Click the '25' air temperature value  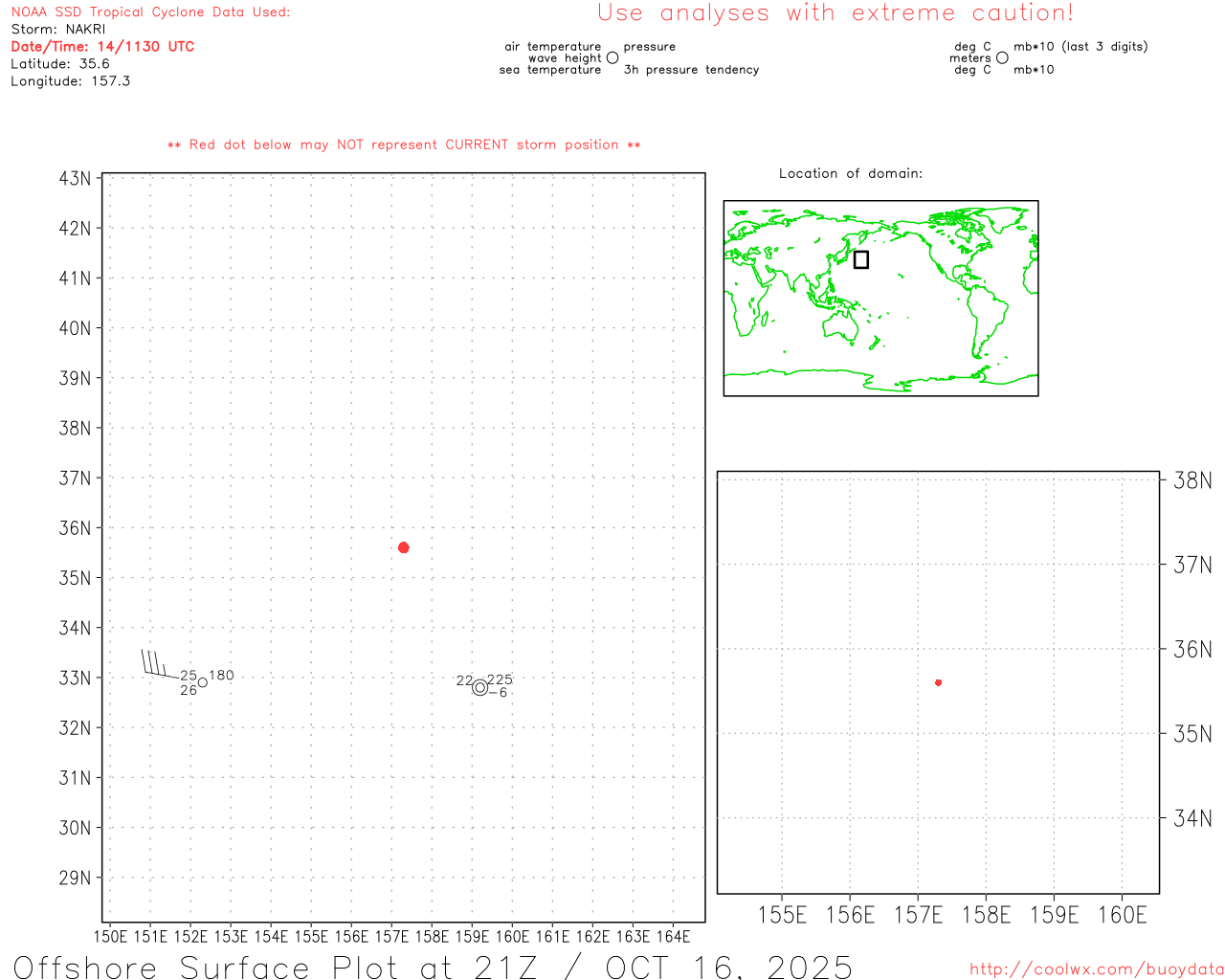[189, 676]
